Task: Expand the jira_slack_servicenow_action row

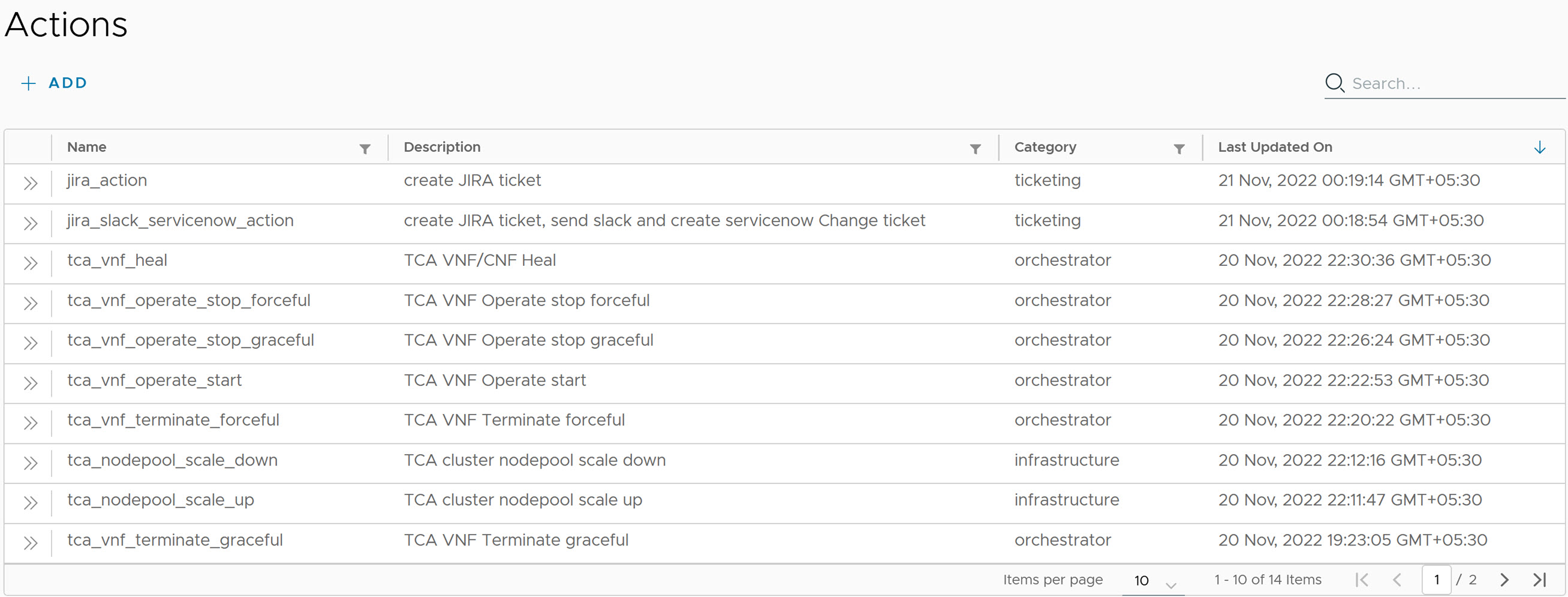Action: point(31,224)
